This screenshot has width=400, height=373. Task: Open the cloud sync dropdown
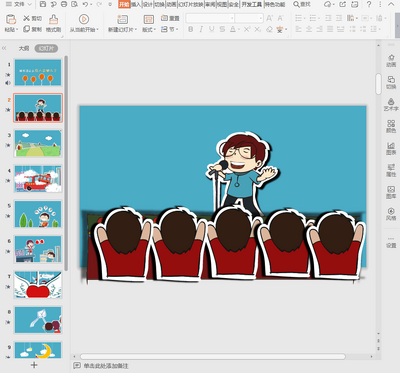(x=329, y=4)
